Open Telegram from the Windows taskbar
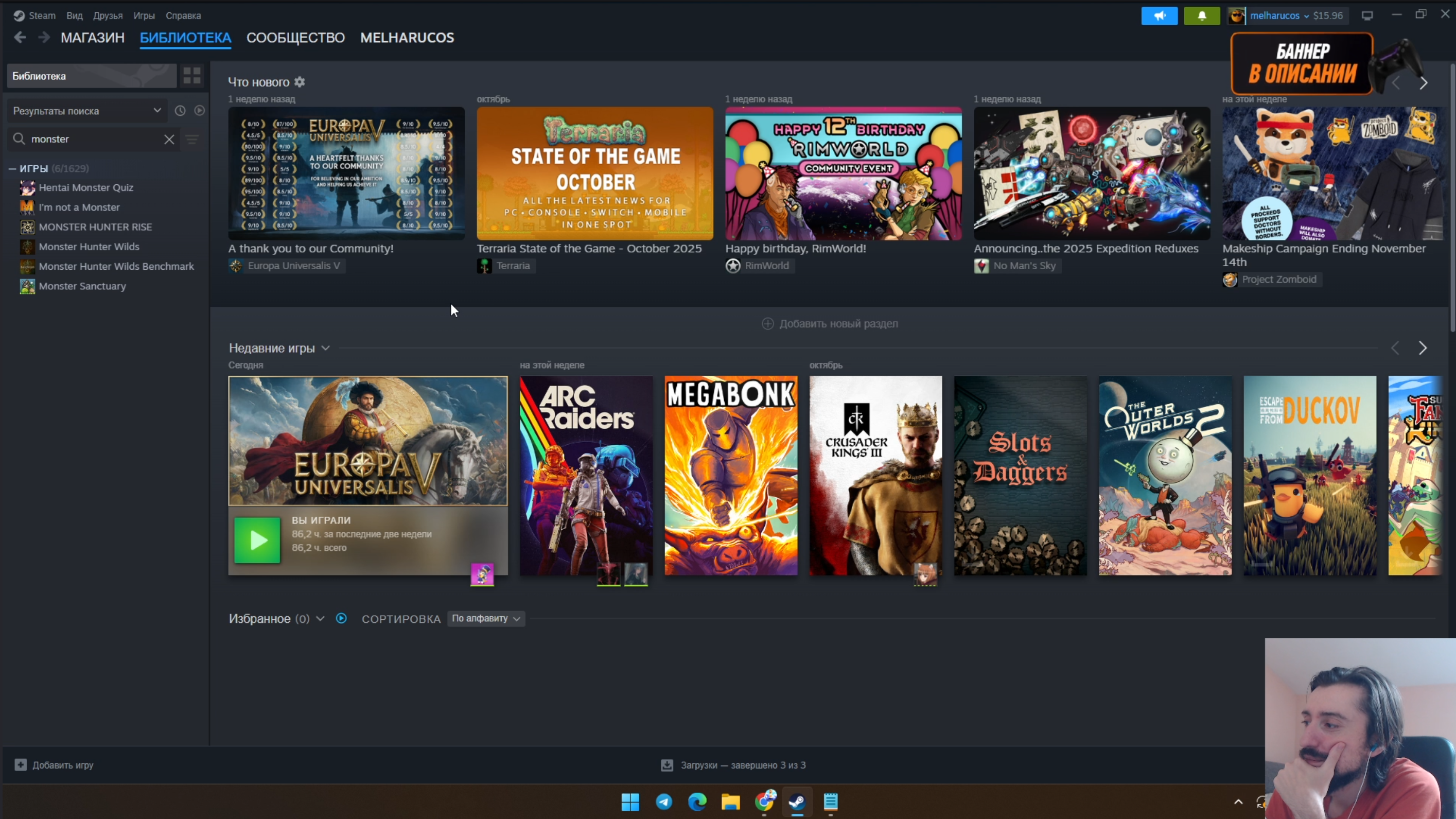Screen dimensions: 1456x819 [663, 801]
